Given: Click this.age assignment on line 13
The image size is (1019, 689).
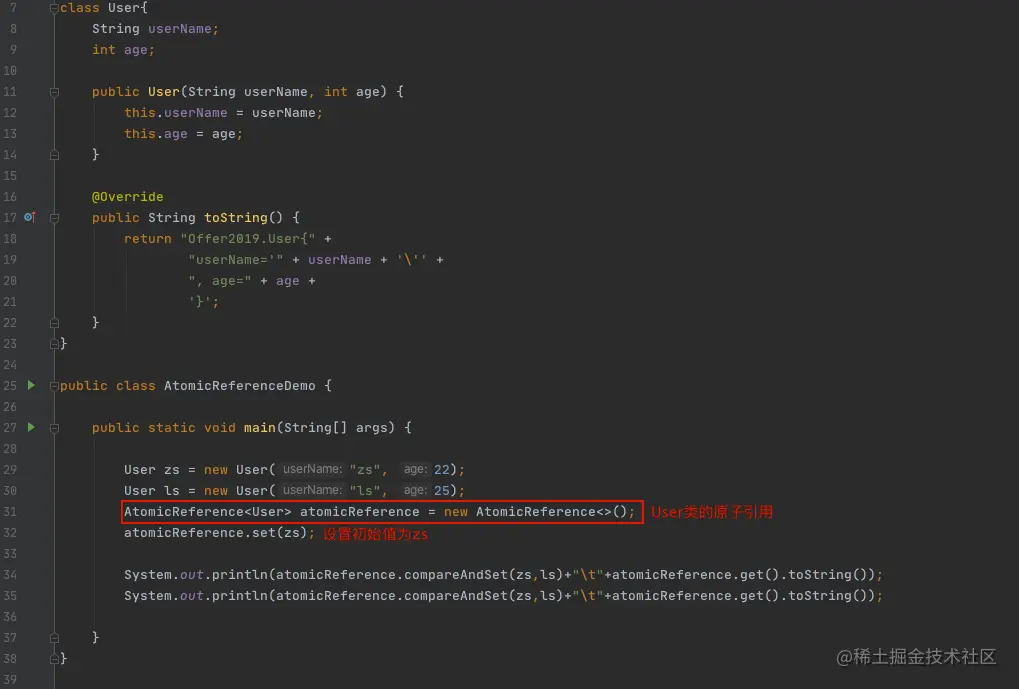Looking at the screenshot, I should coord(183,134).
